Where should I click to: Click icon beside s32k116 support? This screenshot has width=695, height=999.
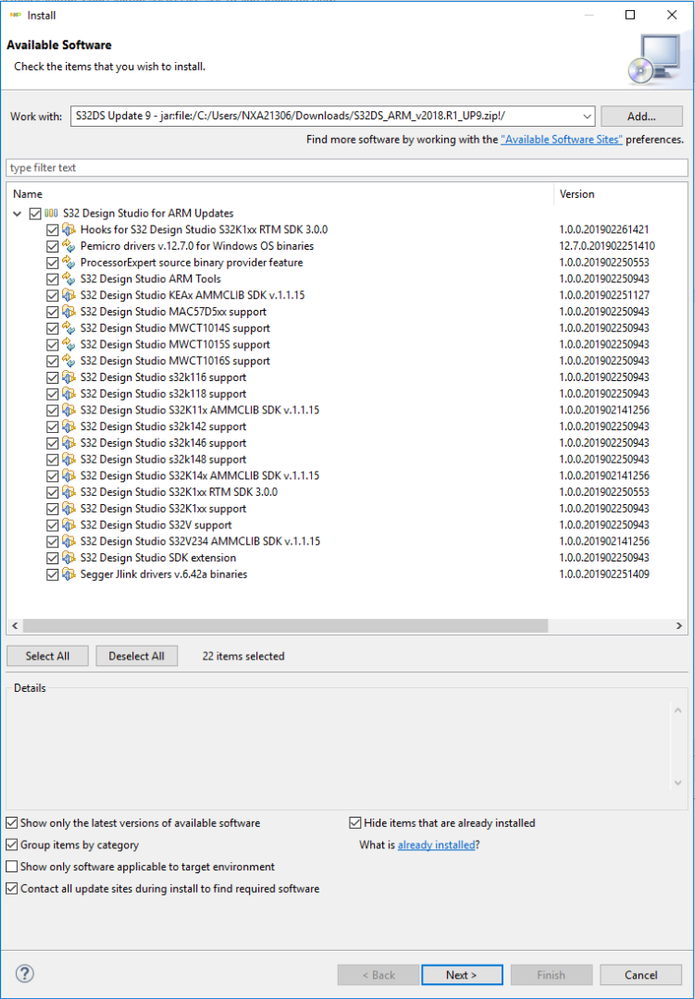coord(69,377)
